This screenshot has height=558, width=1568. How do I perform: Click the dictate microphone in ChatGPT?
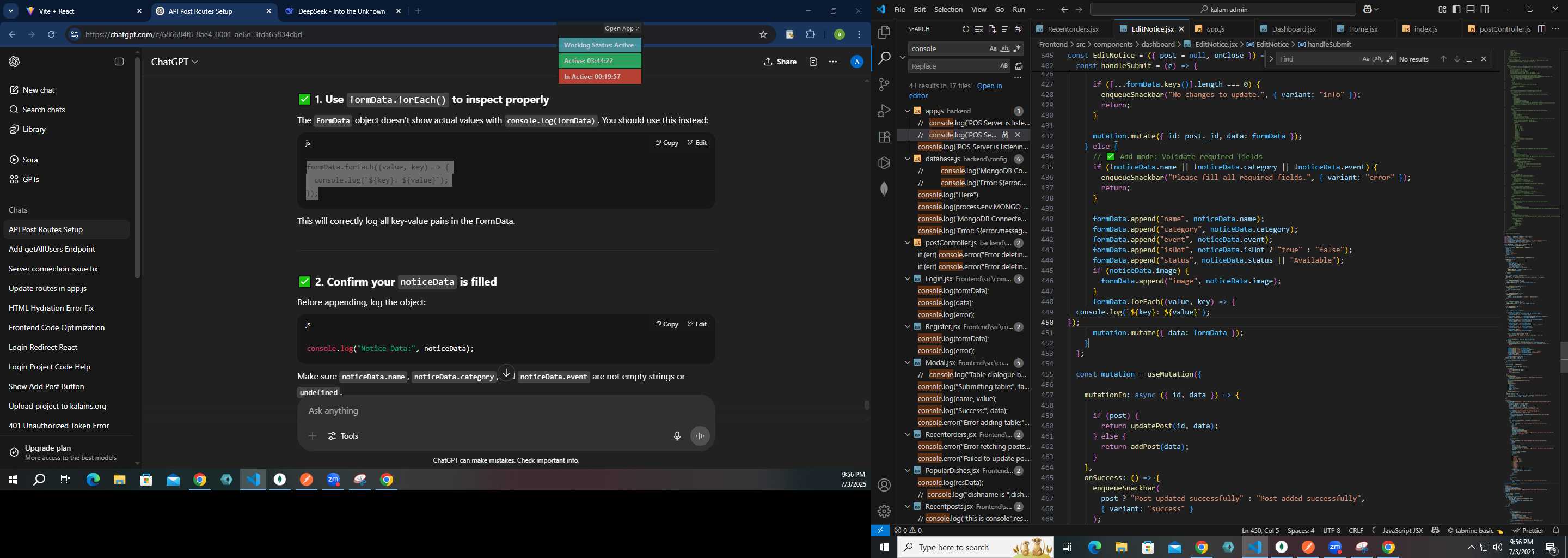click(677, 436)
